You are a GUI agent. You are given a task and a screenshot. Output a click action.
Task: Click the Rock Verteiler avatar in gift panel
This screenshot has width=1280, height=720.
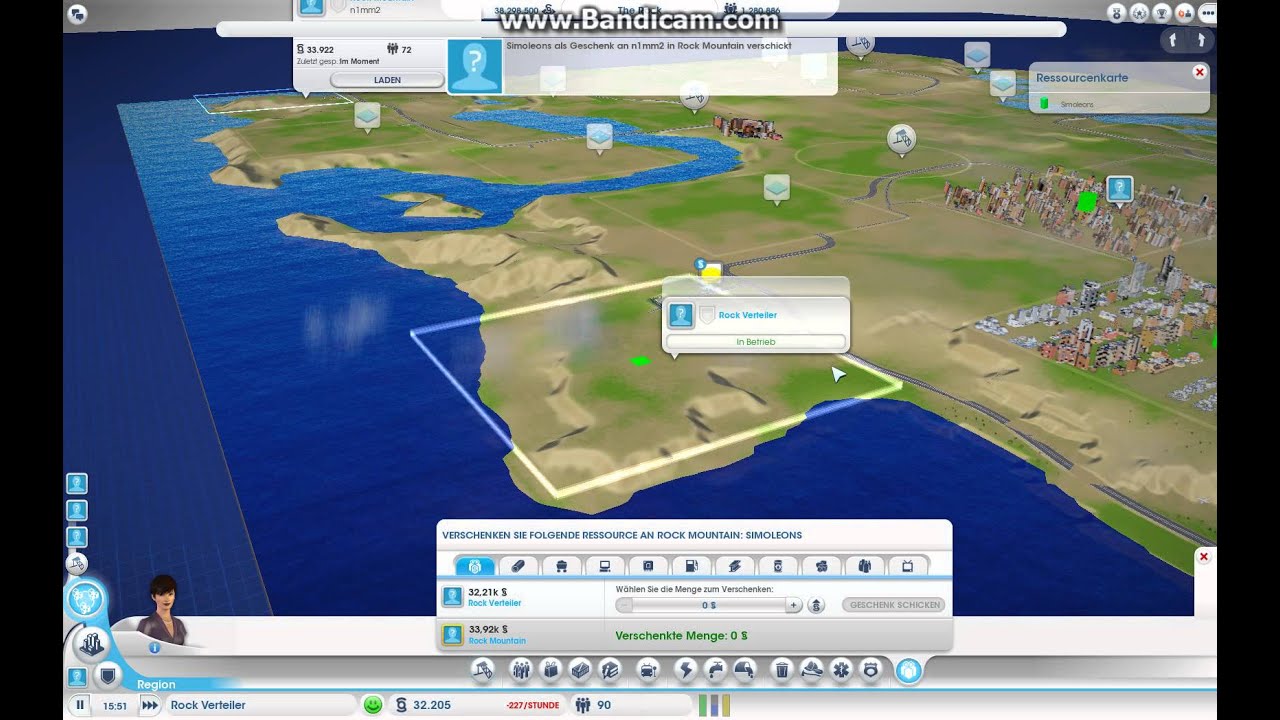(x=452, y=597)
